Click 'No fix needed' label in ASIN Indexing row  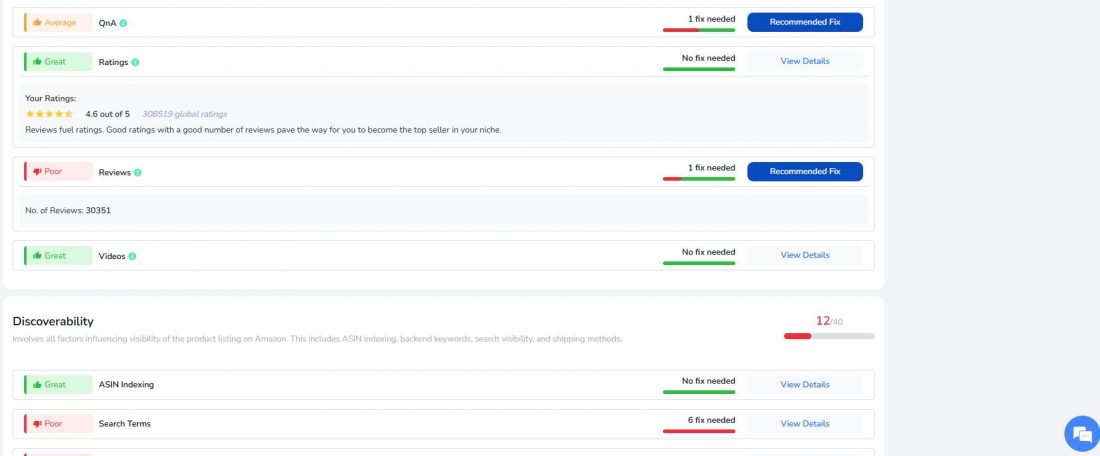click(709, 381)
